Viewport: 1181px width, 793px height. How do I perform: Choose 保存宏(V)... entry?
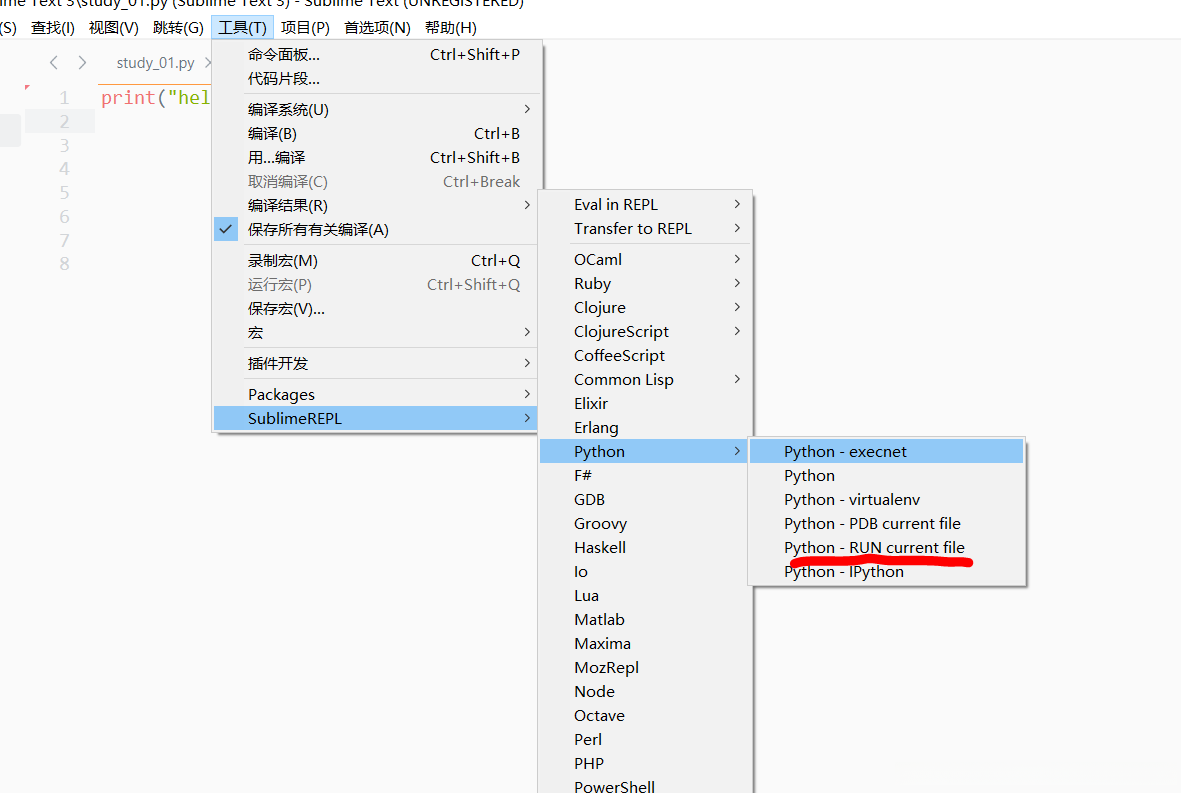376,309
